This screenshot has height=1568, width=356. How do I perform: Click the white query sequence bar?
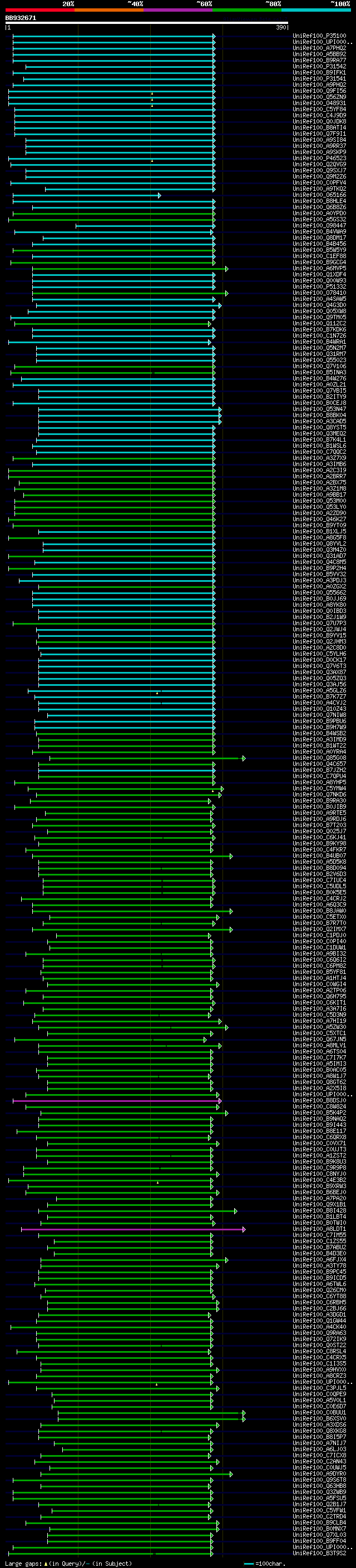[x=147, y=22]
